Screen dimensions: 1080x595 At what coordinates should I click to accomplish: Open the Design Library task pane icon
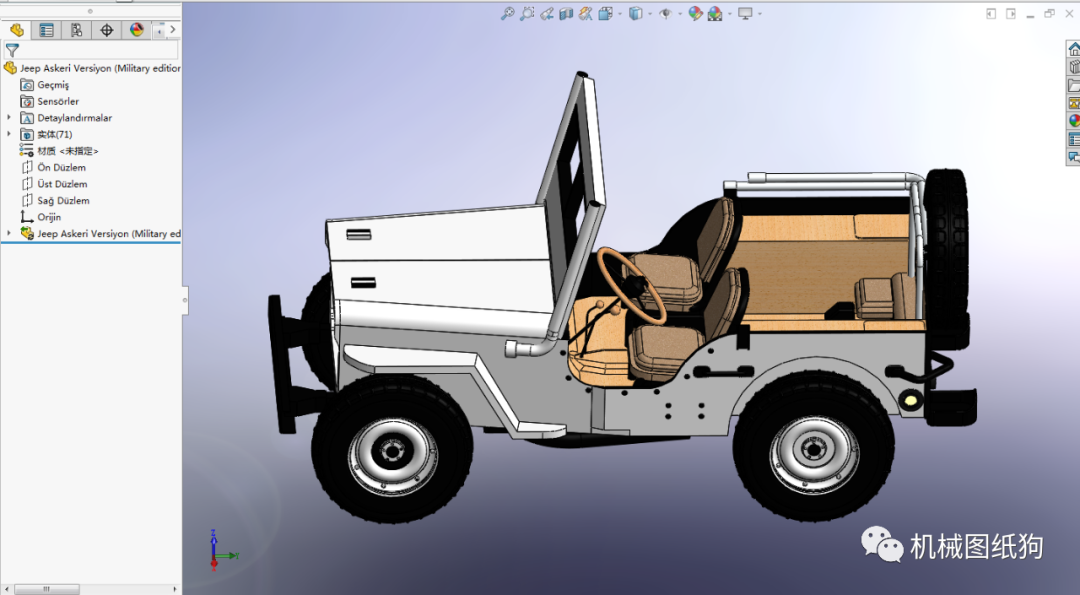pos(1074,67)
